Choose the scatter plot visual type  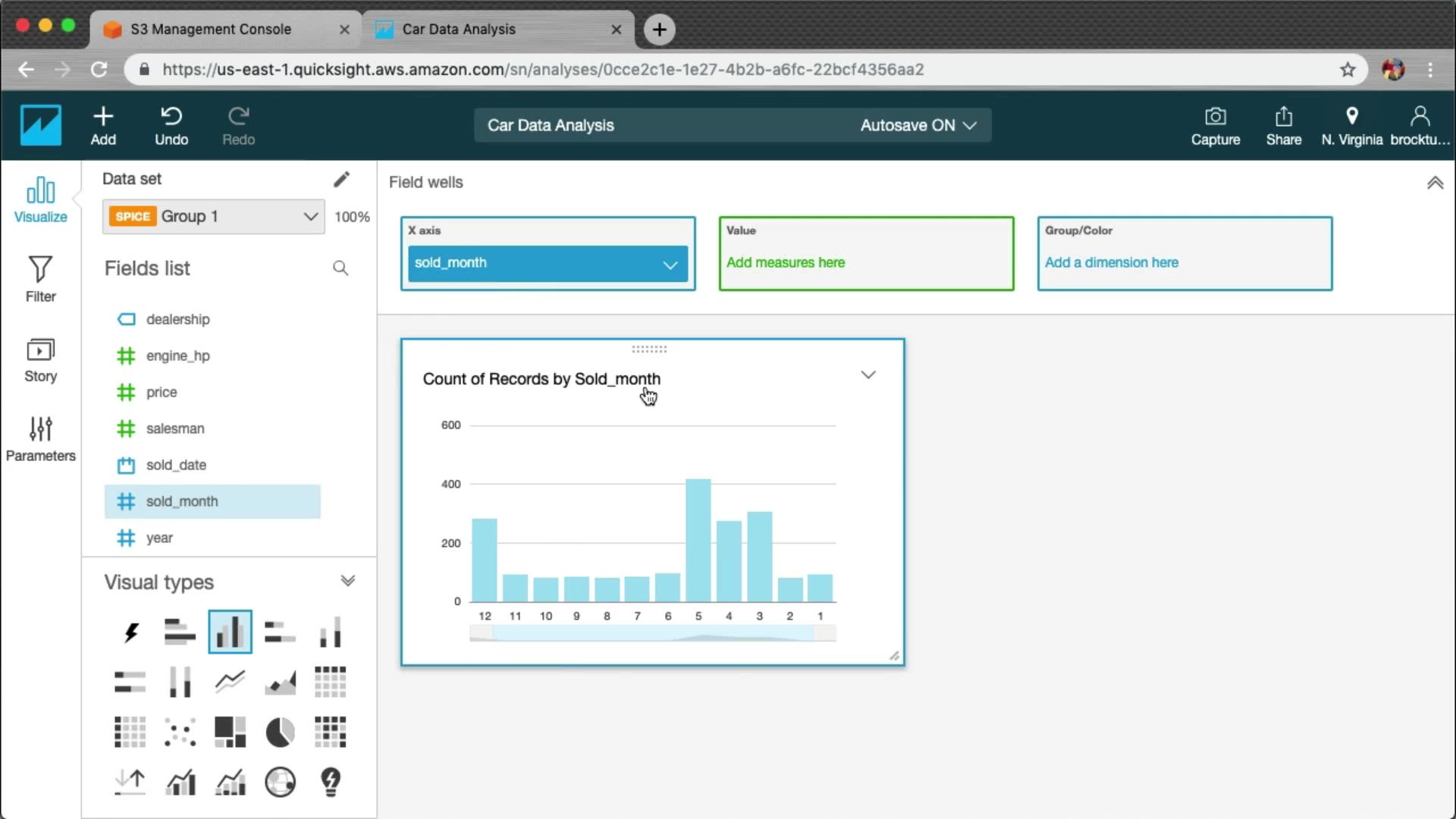click(x=180, y=733)
